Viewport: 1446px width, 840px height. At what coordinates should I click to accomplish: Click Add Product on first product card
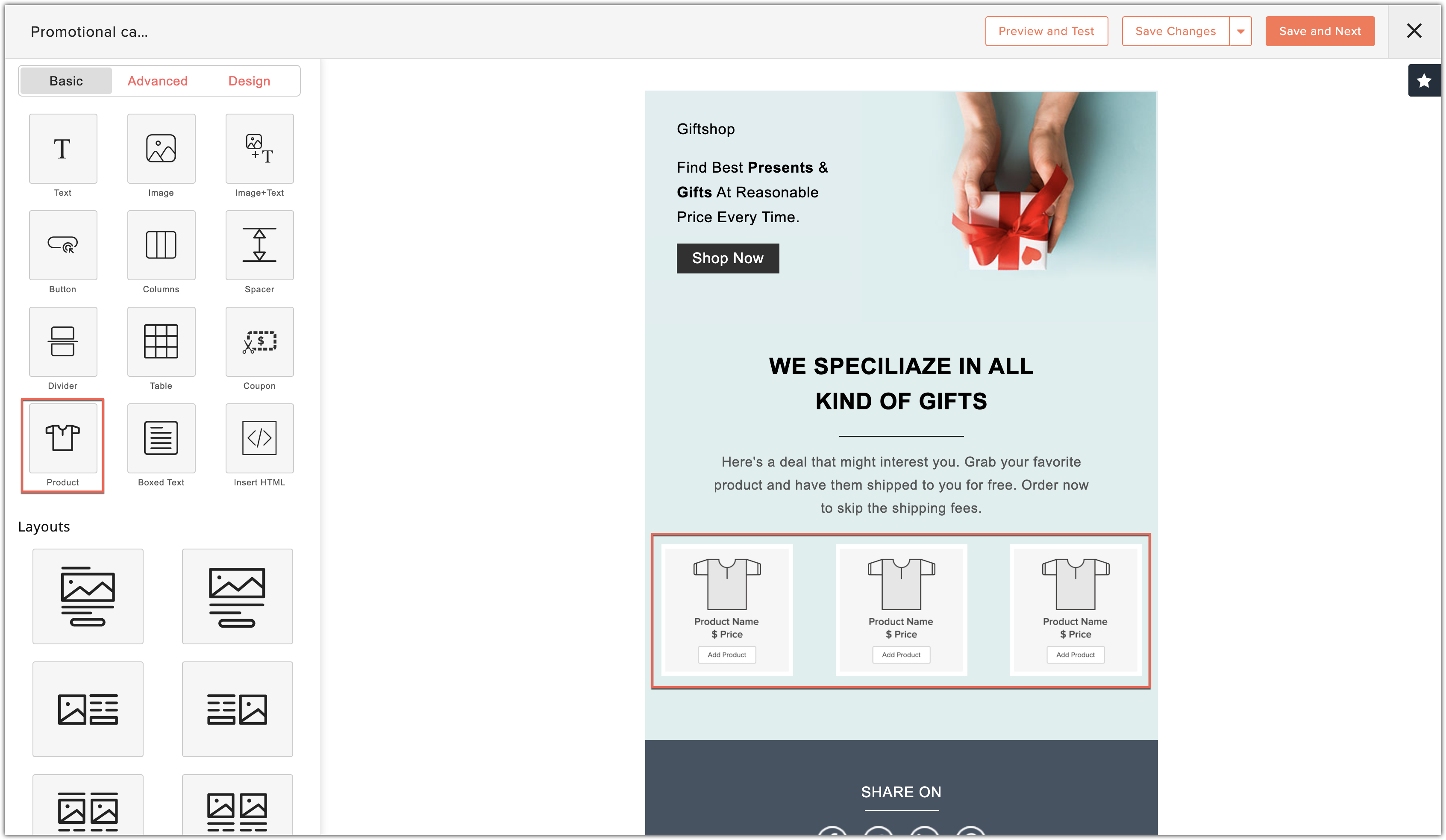(x=726, y=655)
